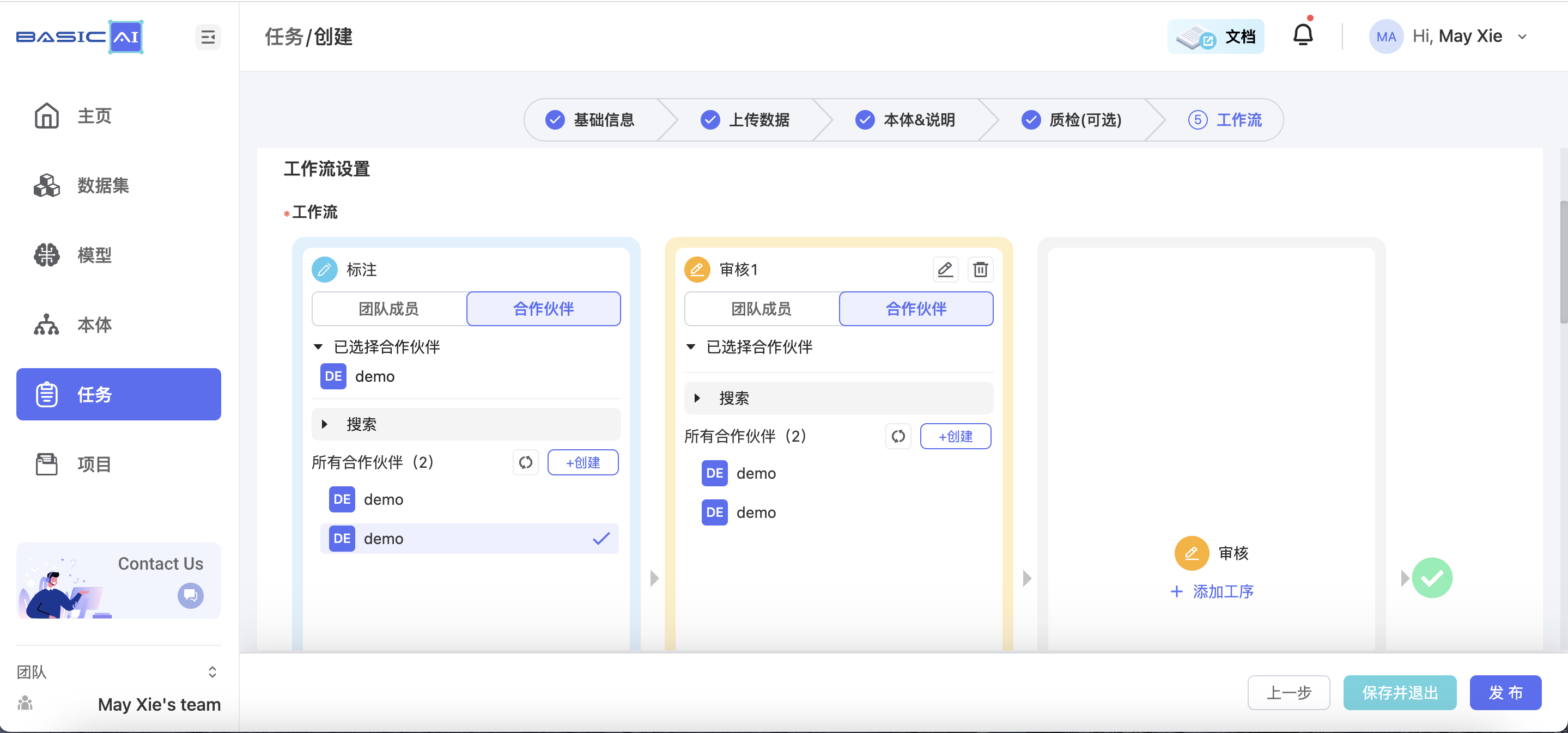Expand 搜索 in 审核1 stage

[839, 399]
